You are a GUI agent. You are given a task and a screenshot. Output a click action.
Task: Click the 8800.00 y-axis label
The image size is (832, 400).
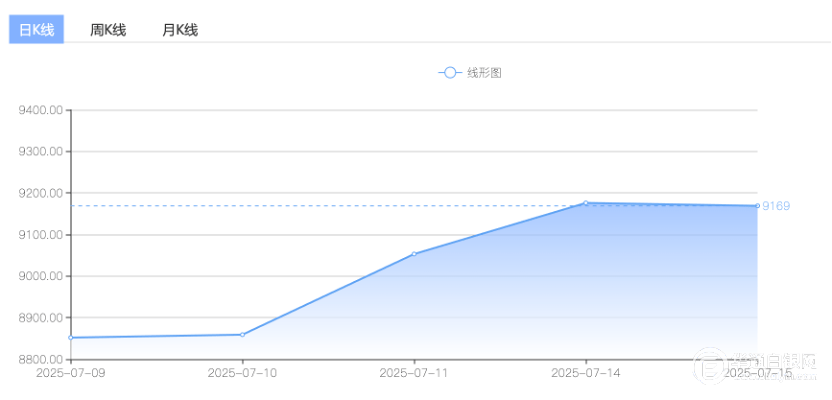pos(42,360)
